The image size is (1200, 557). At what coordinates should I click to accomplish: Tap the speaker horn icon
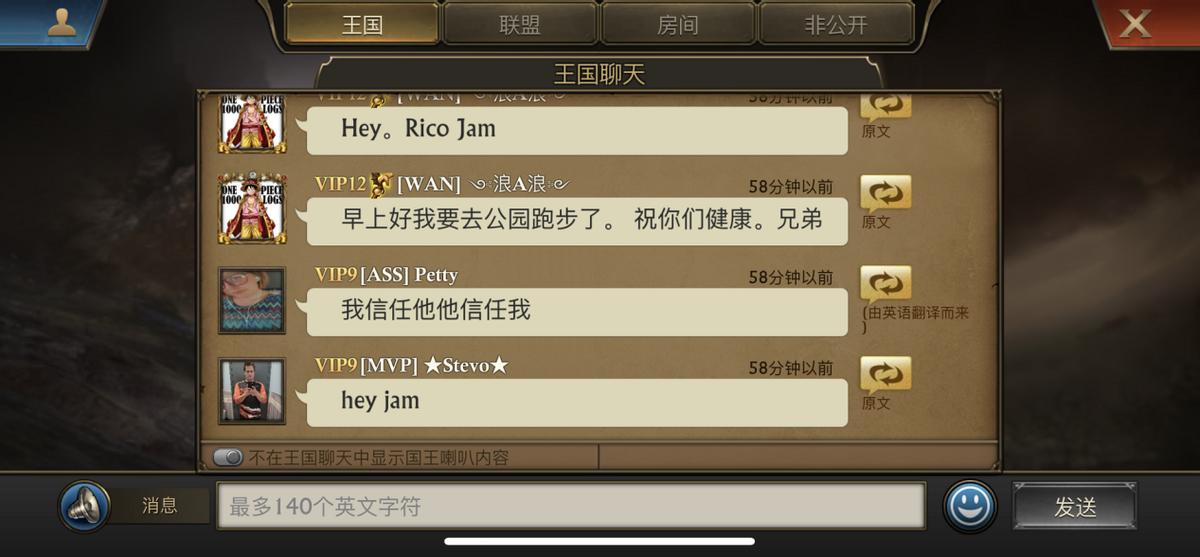[x=85, y=506]
